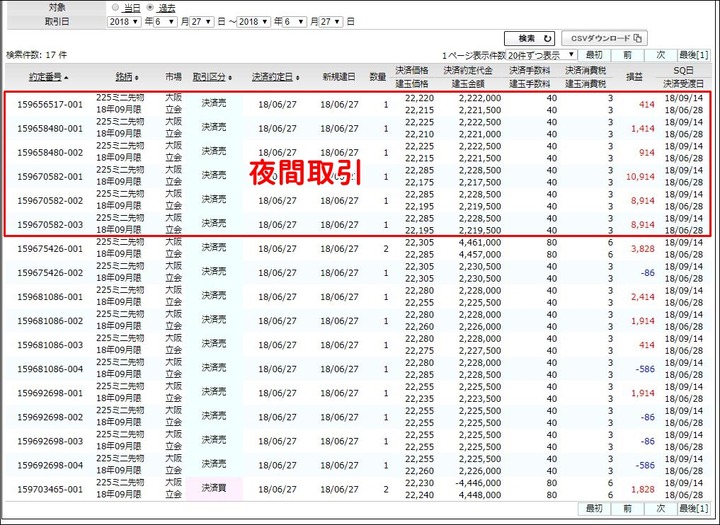Image resolution: width=720 pixels, height=525 pixels.
Task: Open the end year 2018 dropdown
Action: pyautogui.click(x=253, y=22)
